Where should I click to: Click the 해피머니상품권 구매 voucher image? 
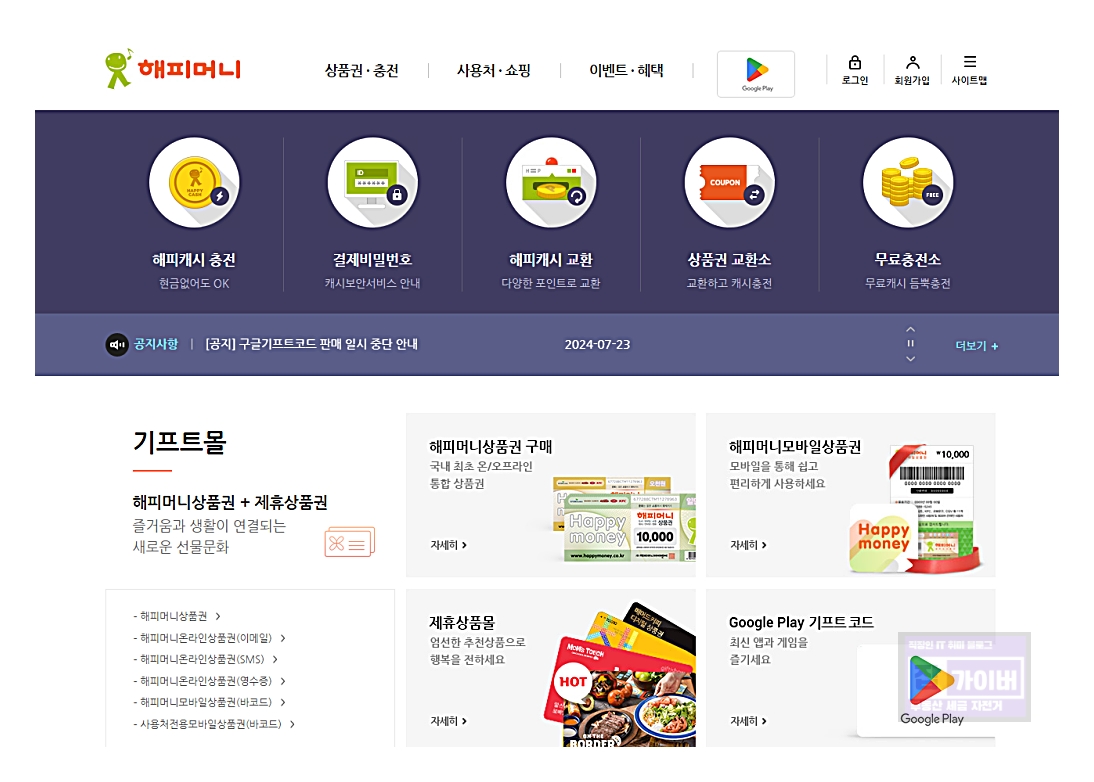tap(624, 519)
